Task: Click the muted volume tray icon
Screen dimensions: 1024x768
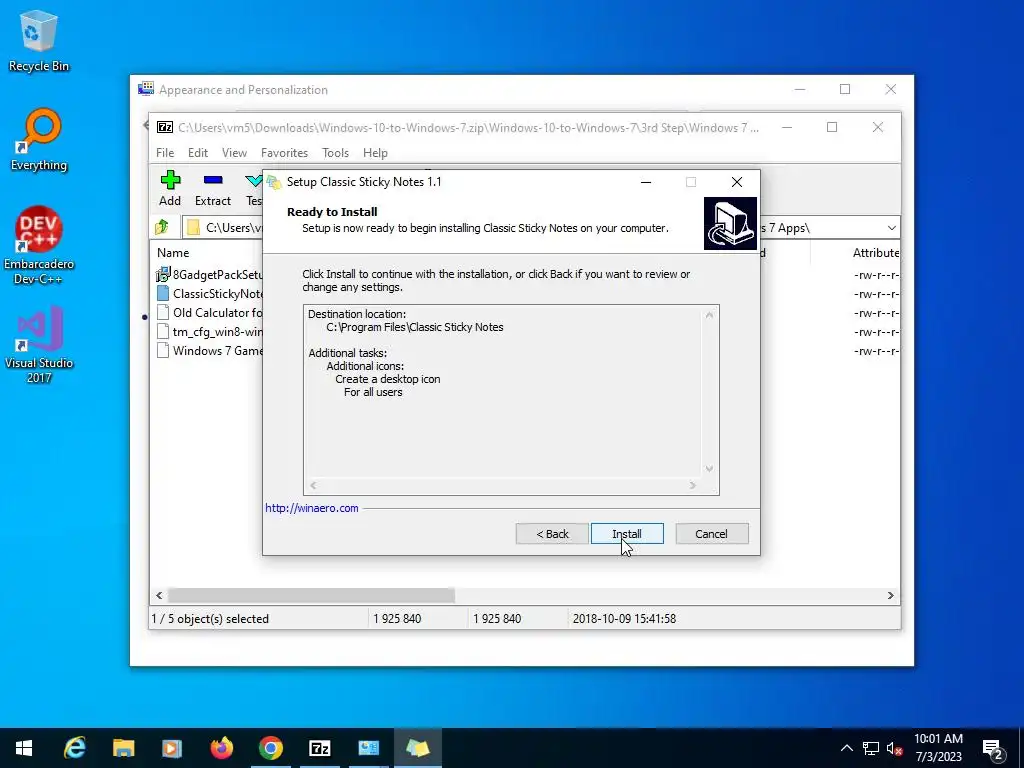Action: tap(895, 748)
